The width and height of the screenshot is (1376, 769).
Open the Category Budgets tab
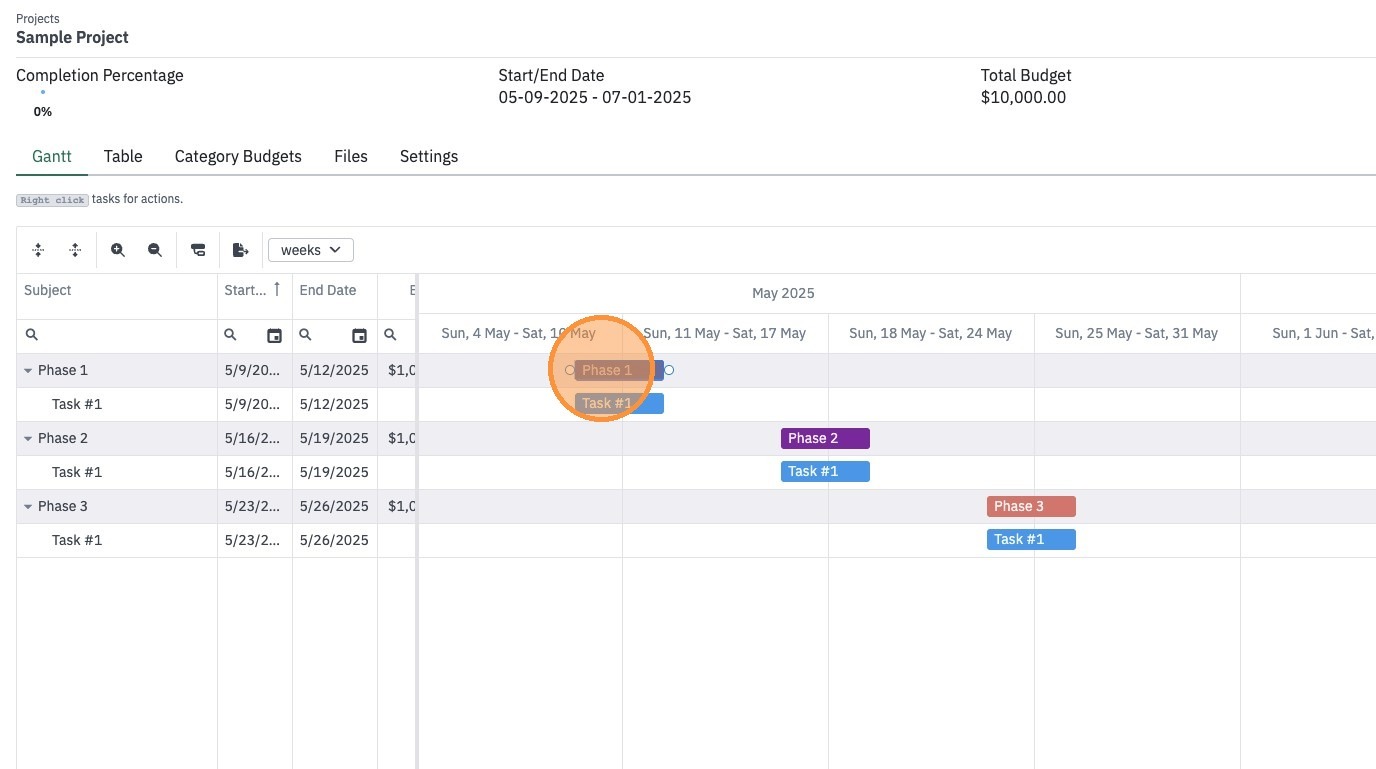point(238,156)
